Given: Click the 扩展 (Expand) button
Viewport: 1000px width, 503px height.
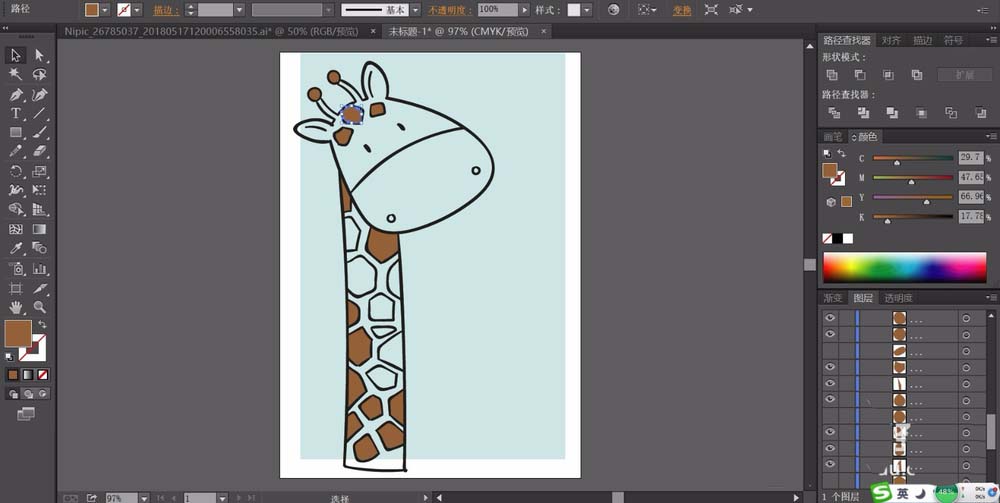Looking at the screenshot, I should (964, 75).
